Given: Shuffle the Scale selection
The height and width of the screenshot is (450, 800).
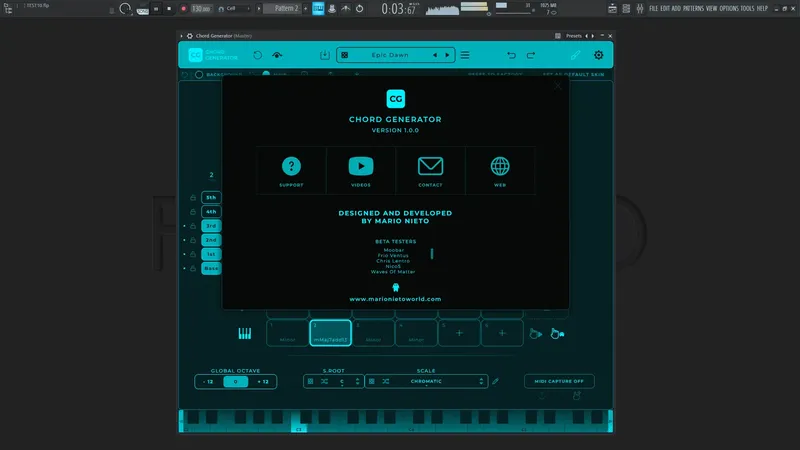Looking at the screenshot, I should click(x=386, y=381).
